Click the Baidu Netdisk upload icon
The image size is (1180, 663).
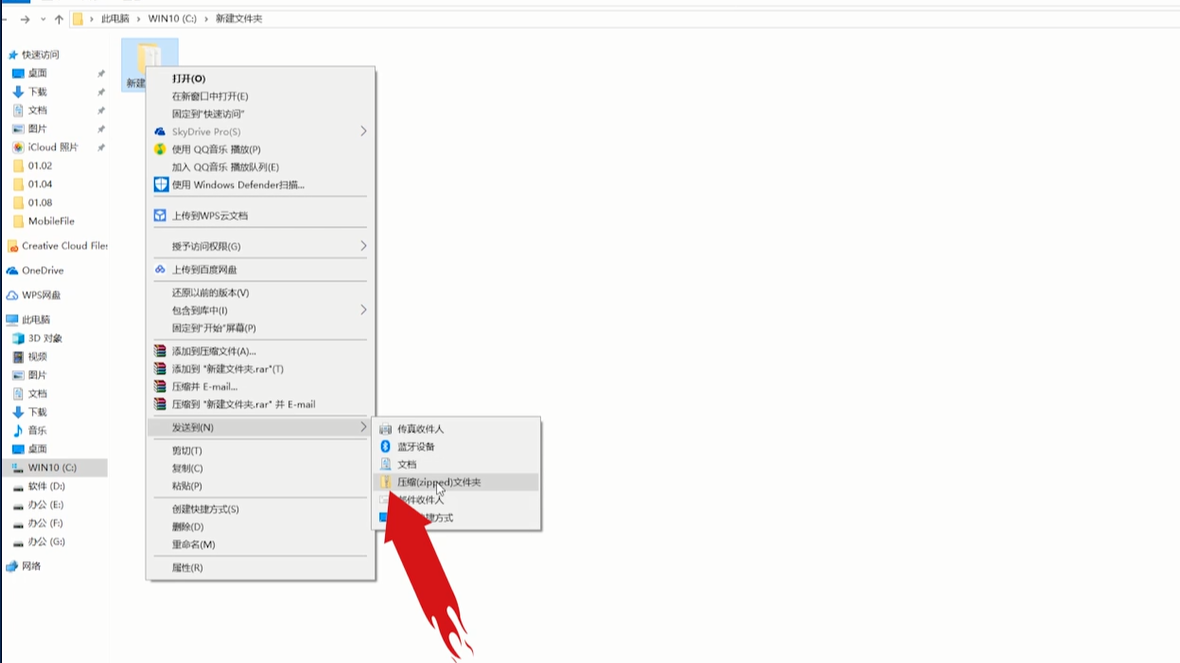coord(160,269)
